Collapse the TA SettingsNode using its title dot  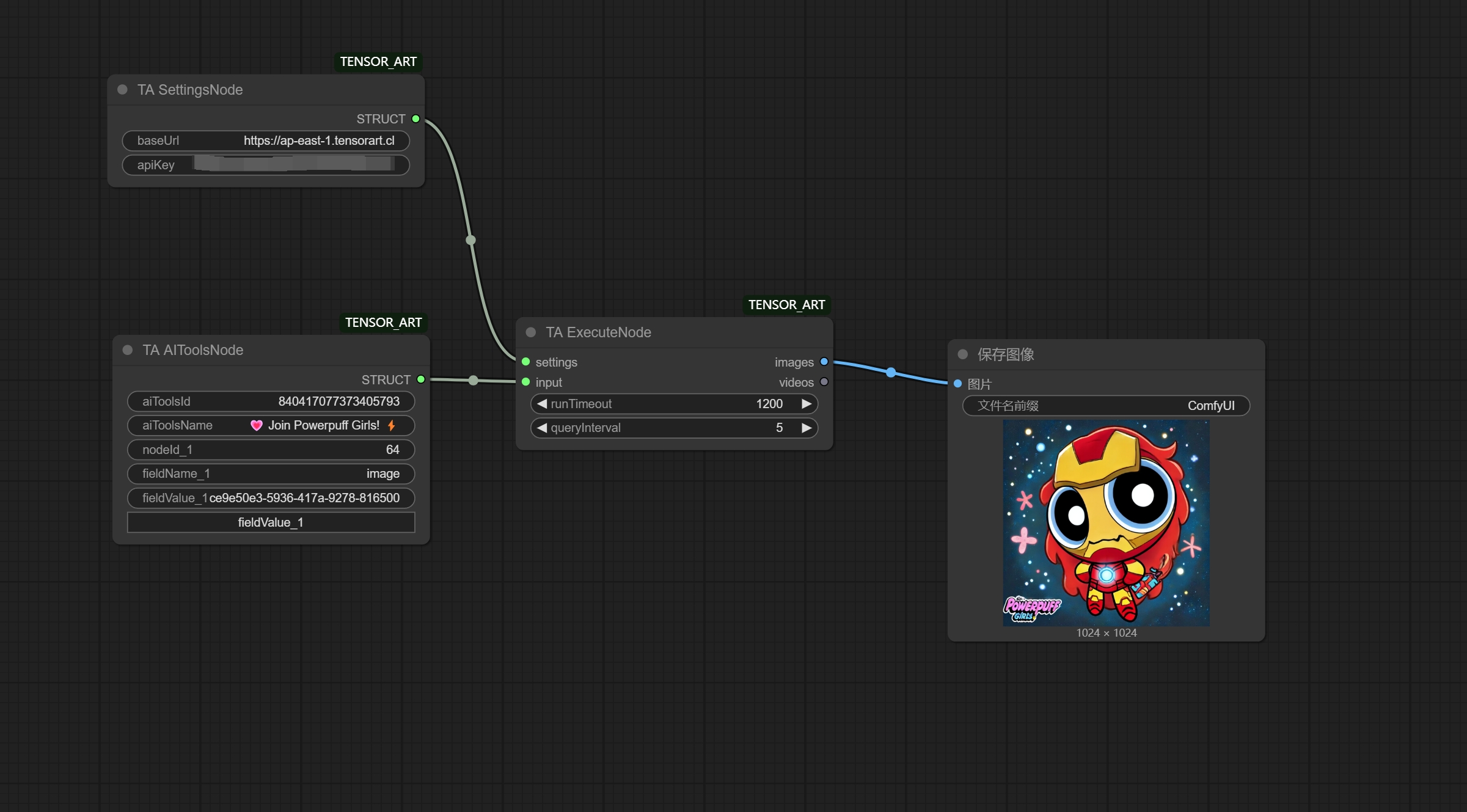tap(122, 90)
